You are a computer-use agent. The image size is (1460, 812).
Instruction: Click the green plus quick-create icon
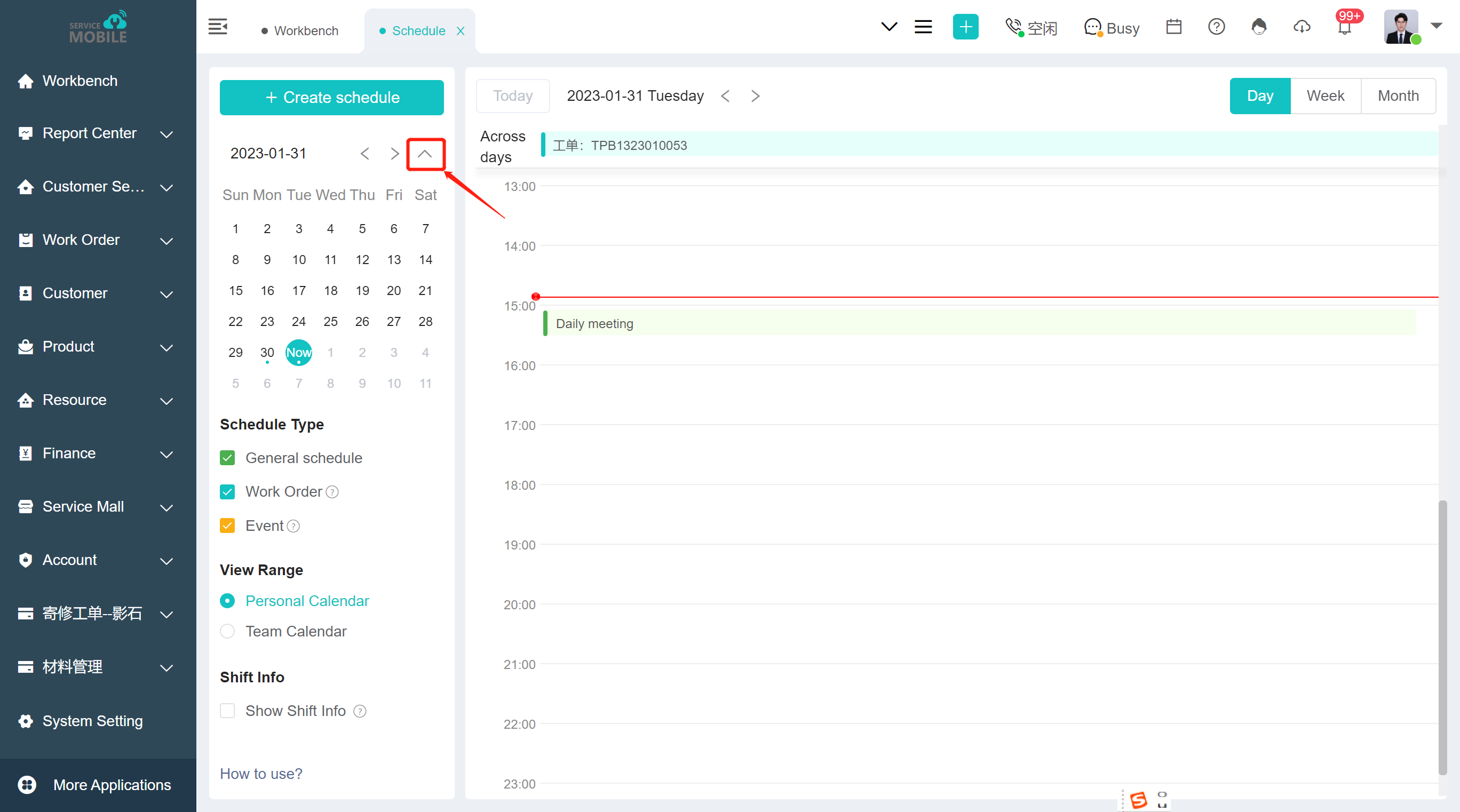[x=965, y=27]
